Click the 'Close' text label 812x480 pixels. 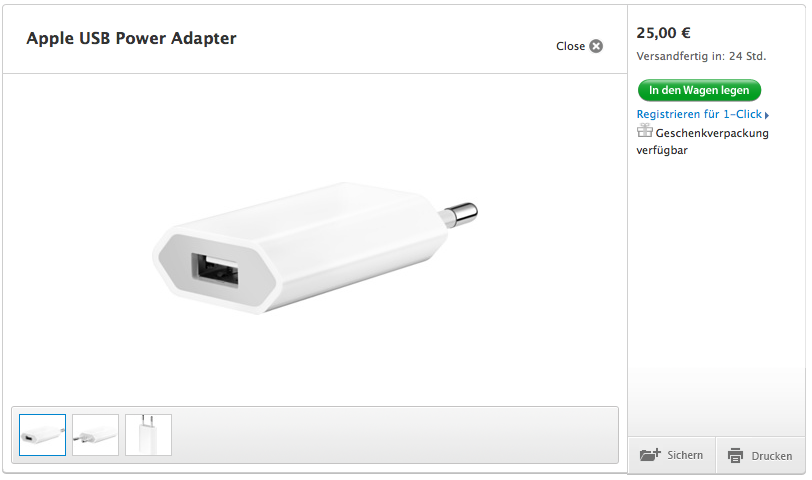pos(570,46)
